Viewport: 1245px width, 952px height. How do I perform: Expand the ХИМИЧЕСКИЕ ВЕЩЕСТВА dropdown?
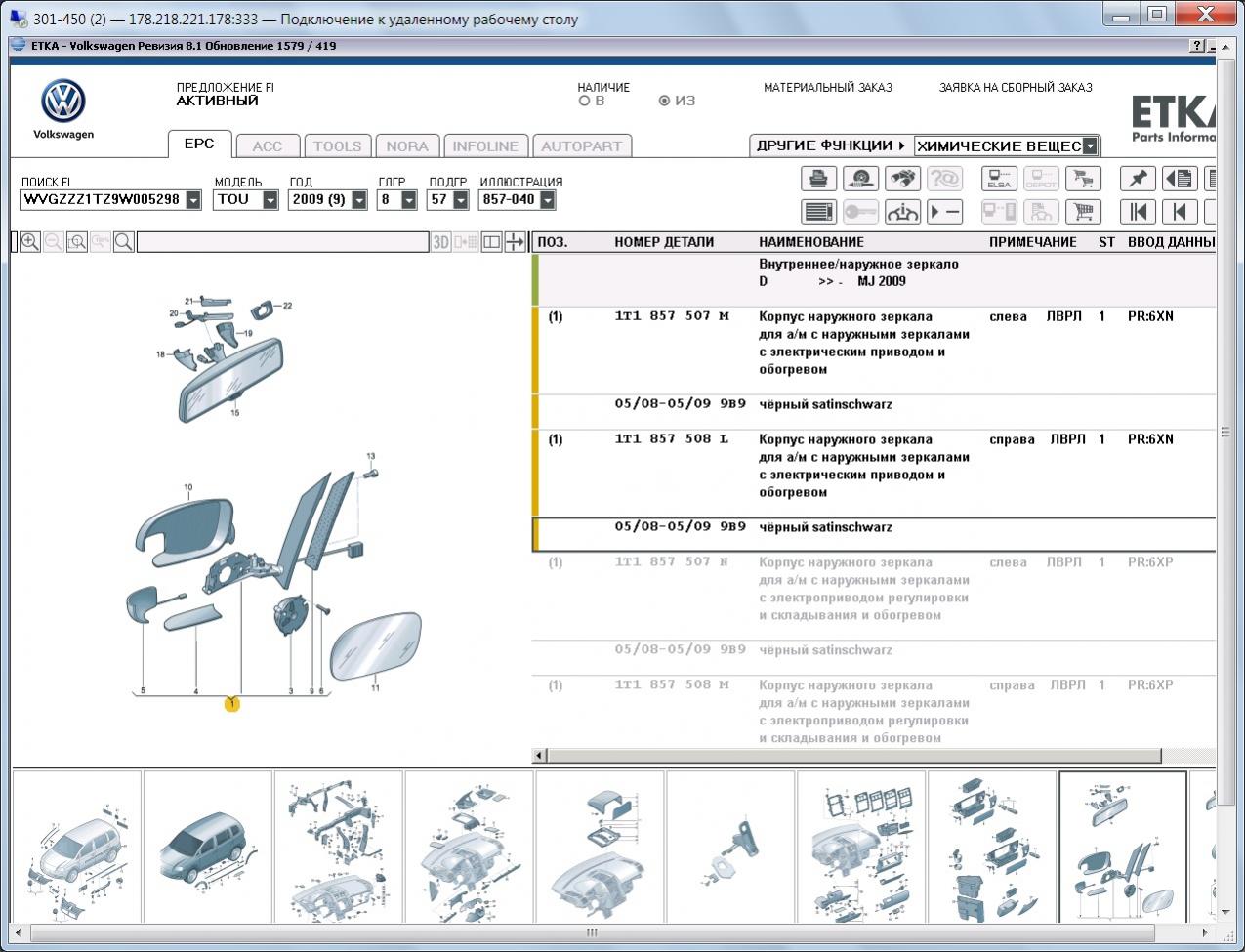click(x=1091, y=146)
